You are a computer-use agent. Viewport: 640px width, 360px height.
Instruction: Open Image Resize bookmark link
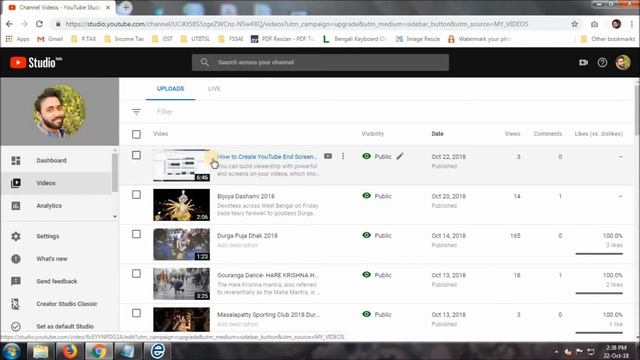[x=418, y=39]
